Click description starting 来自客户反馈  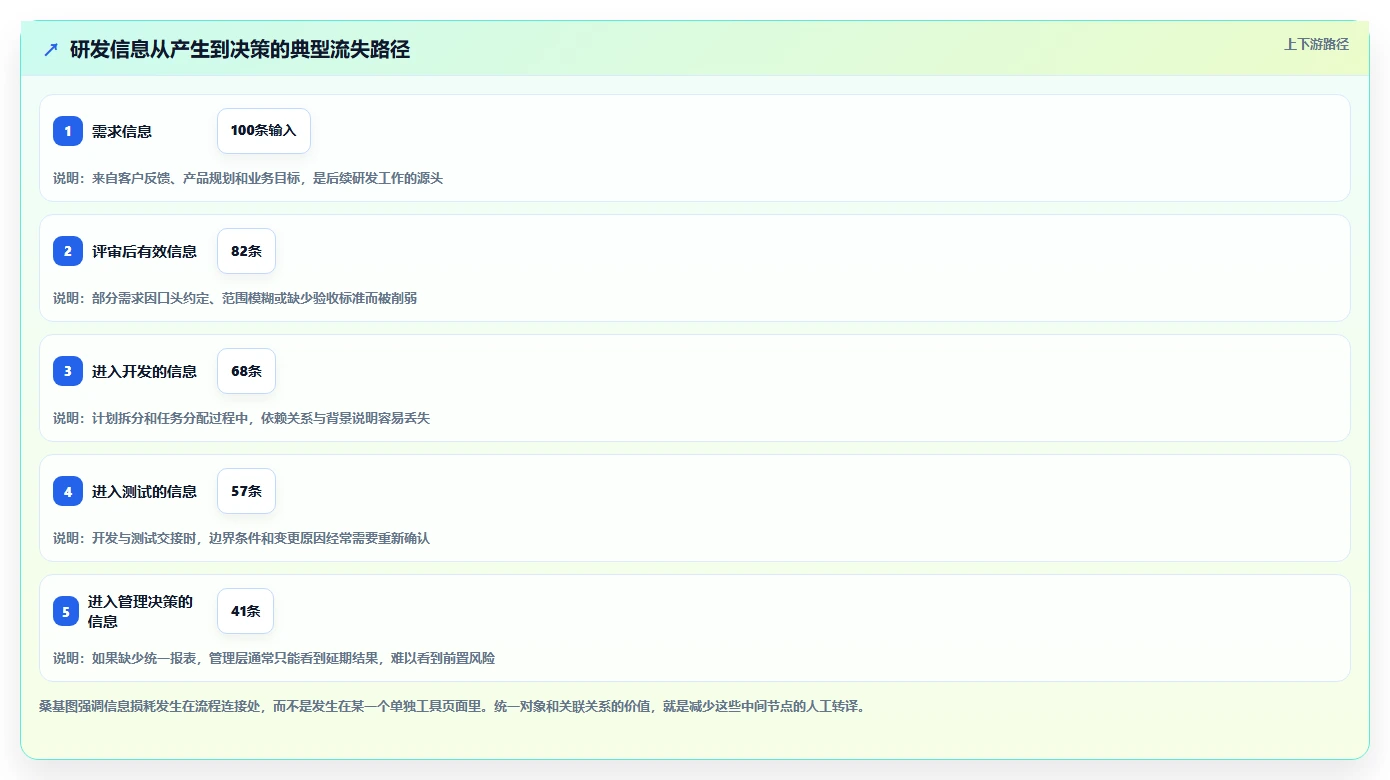pos(248,178)
